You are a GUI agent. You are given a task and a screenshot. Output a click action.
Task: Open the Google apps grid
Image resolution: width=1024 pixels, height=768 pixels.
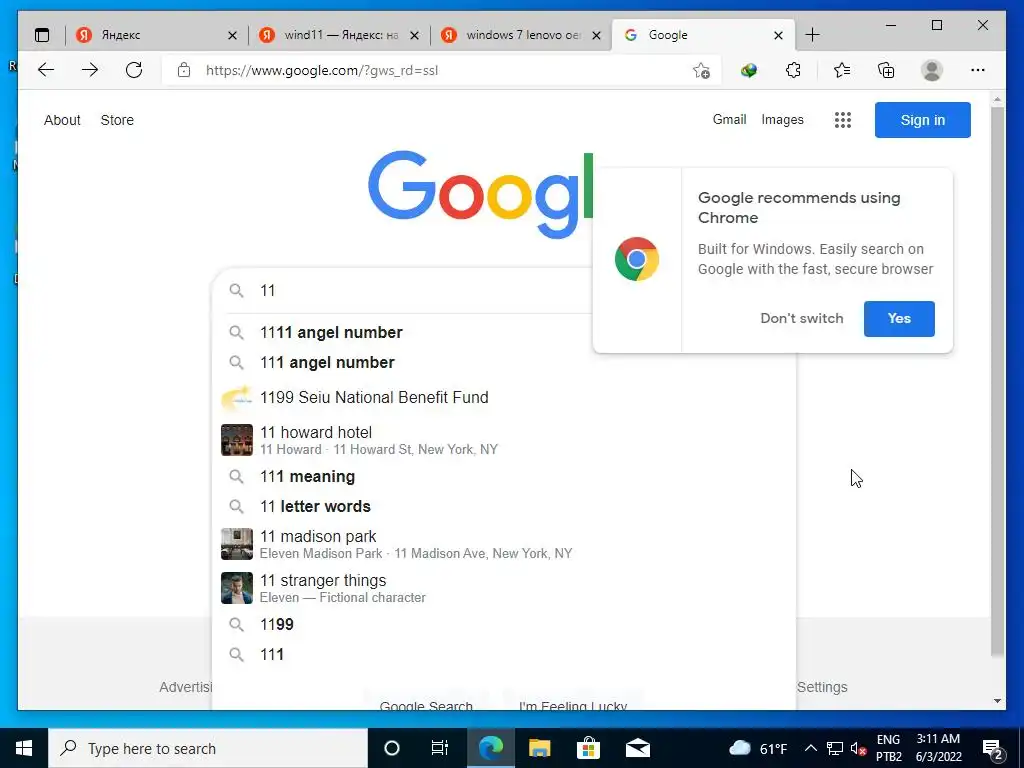coord(842,120)
